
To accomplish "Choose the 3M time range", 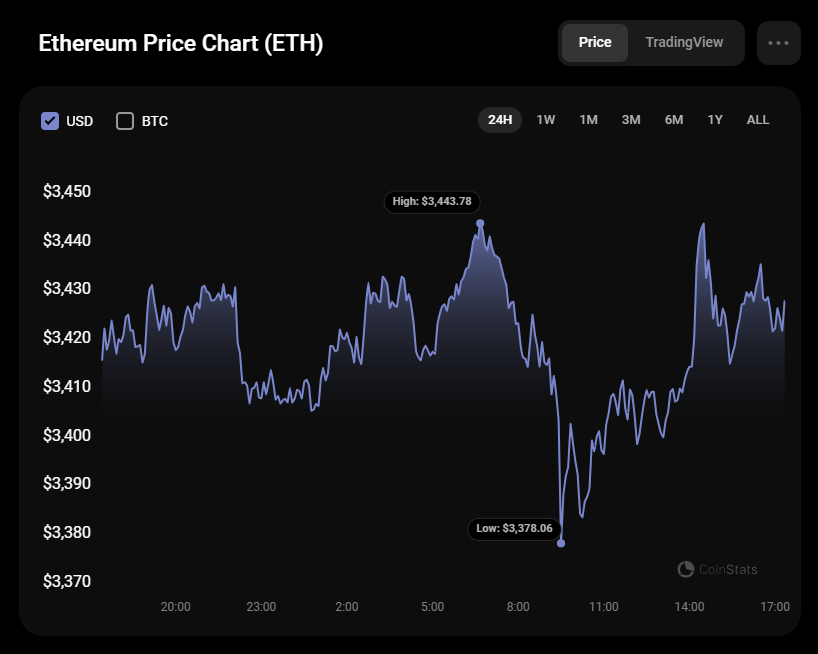I will pos(631,120).
